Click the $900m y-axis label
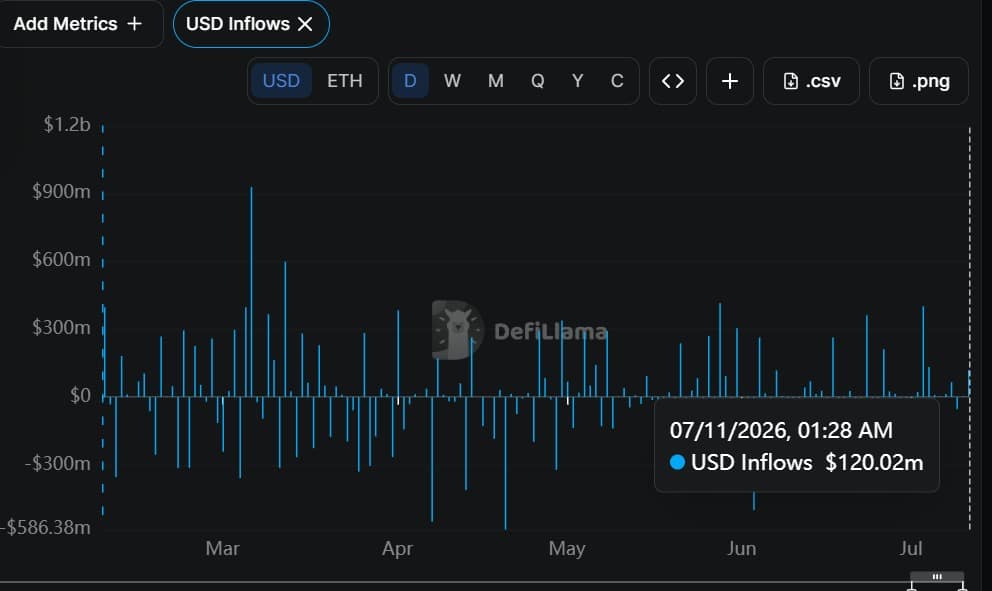 click(x=61, y=191)
